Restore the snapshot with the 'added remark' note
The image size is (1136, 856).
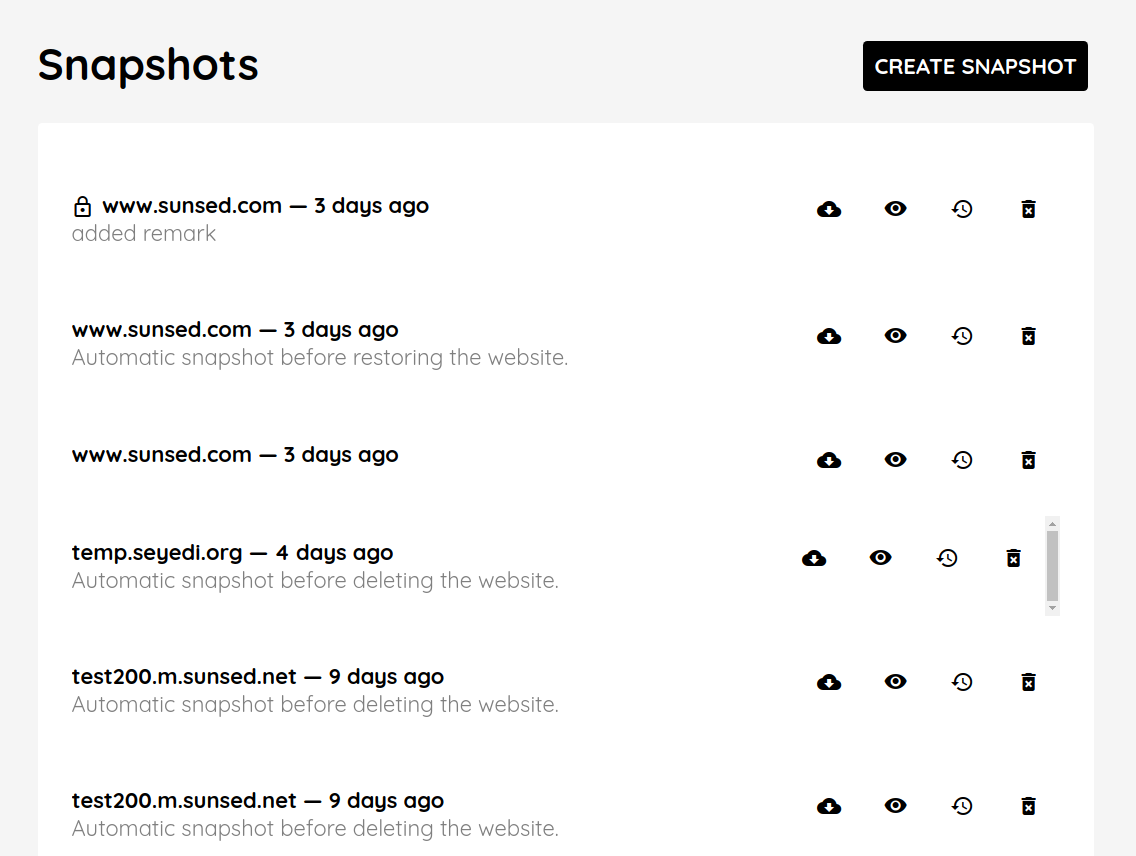click(x=962, y=209)
